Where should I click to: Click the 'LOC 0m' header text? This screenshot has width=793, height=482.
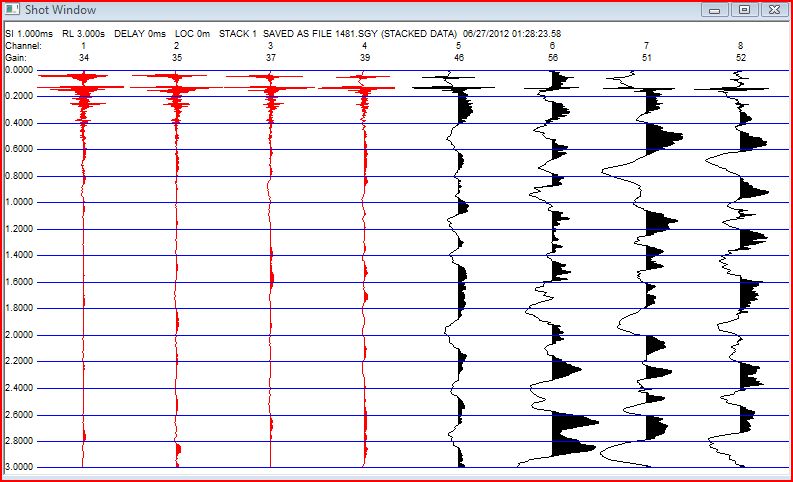192,34
